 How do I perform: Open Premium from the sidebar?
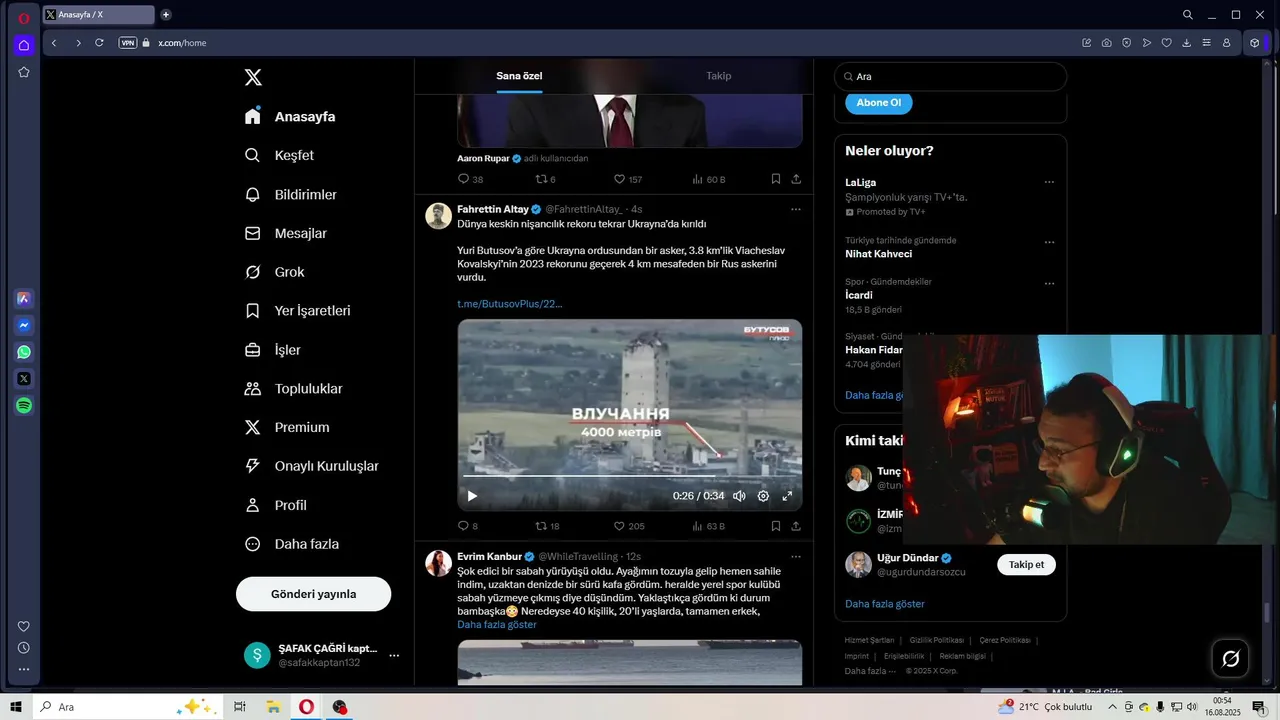[x=286, y=427]
